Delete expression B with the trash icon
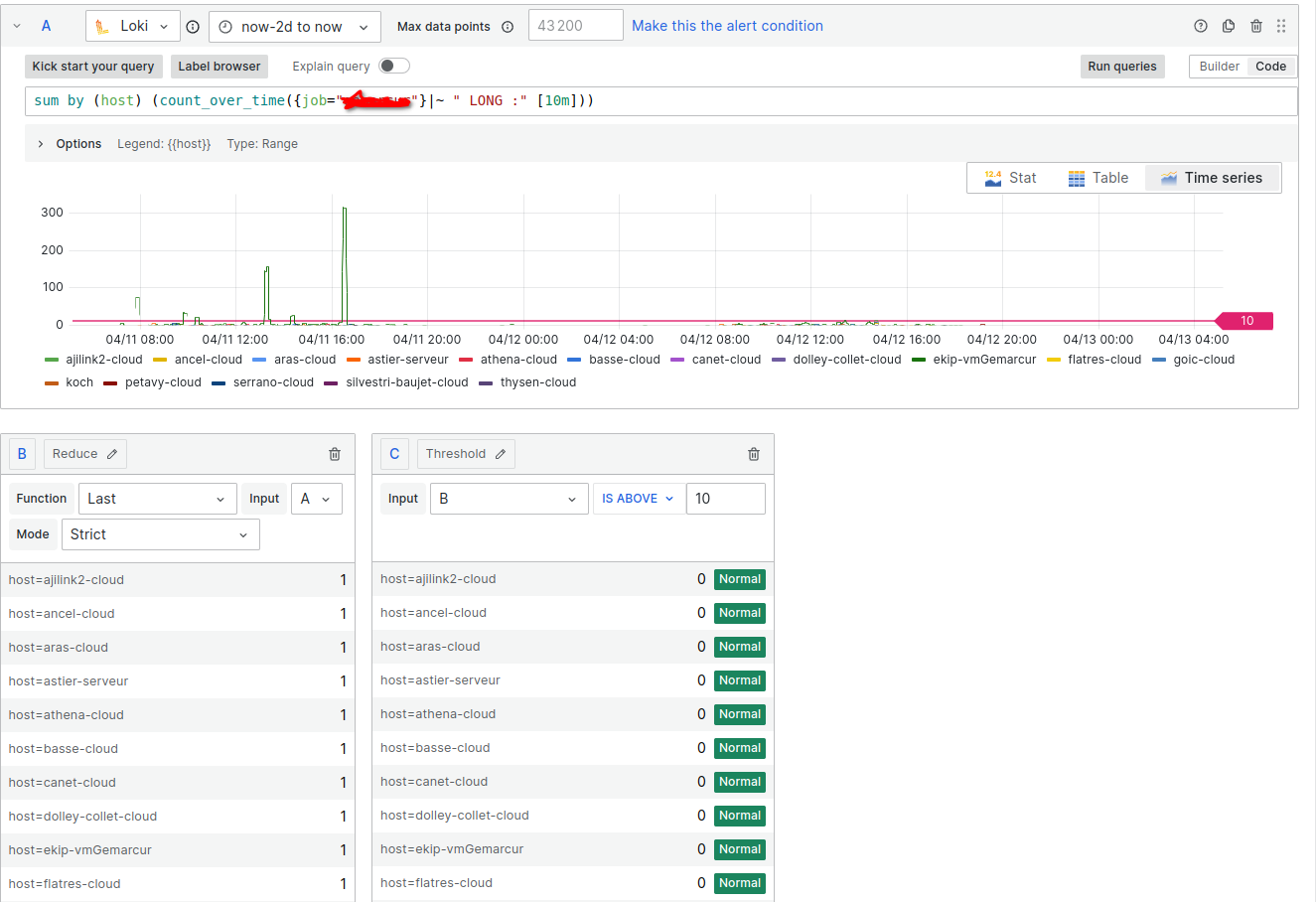The image size is (1316, 902). (335, 454)
